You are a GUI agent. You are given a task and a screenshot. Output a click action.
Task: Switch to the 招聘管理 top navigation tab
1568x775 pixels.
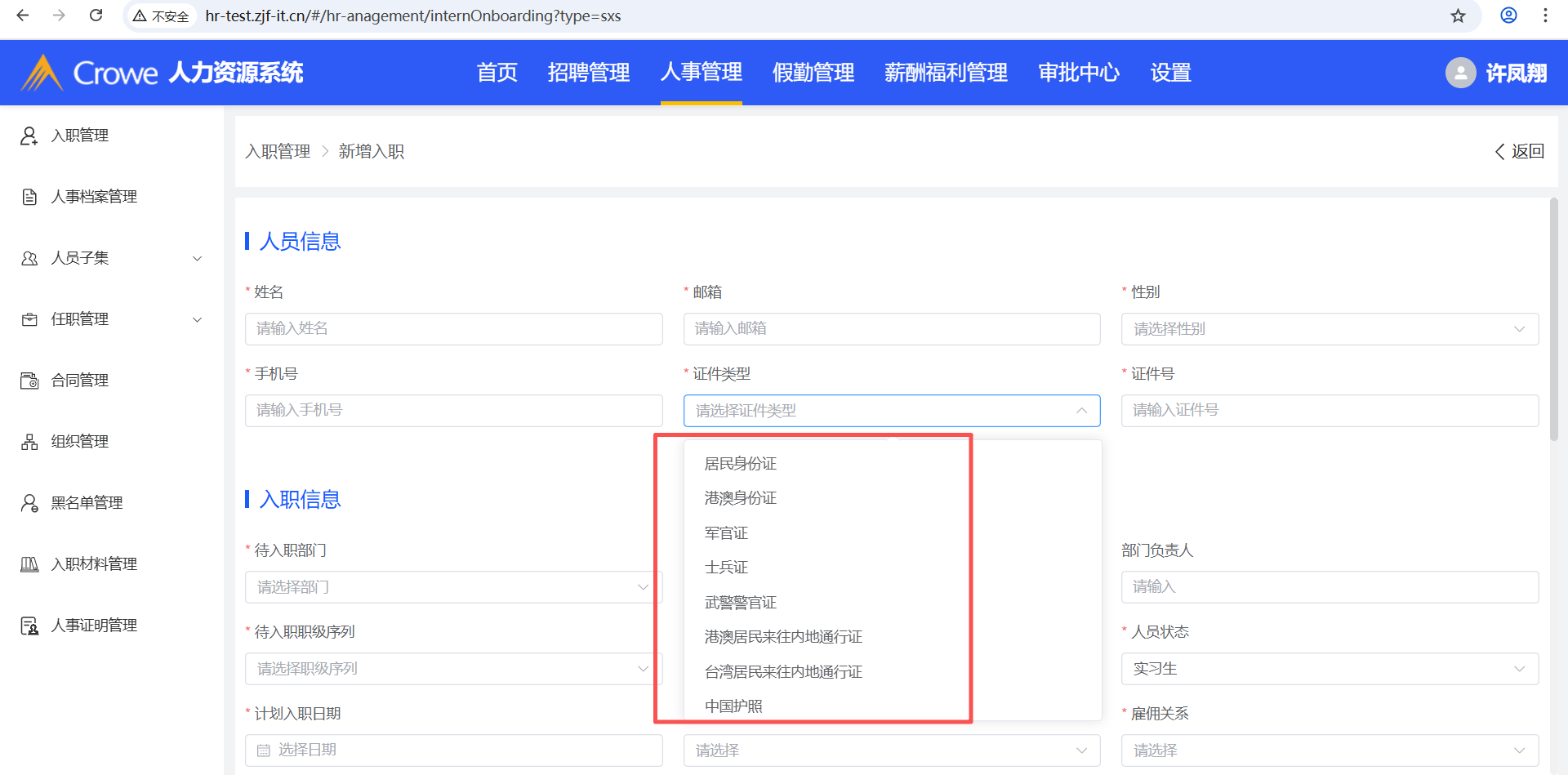pyautogui.click(x=588, y=73)
